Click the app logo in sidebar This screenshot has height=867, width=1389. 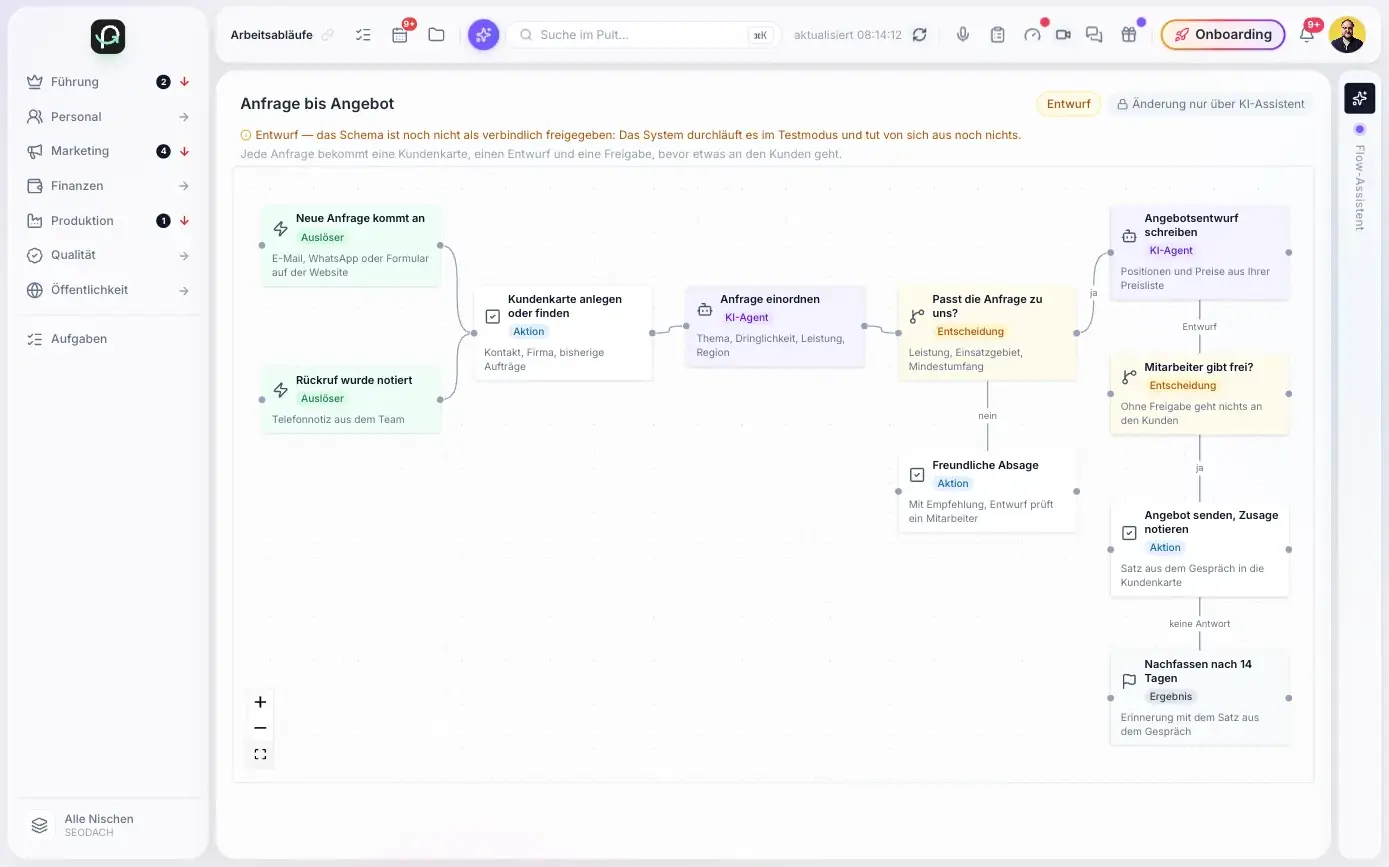click(x=108, y=37)
